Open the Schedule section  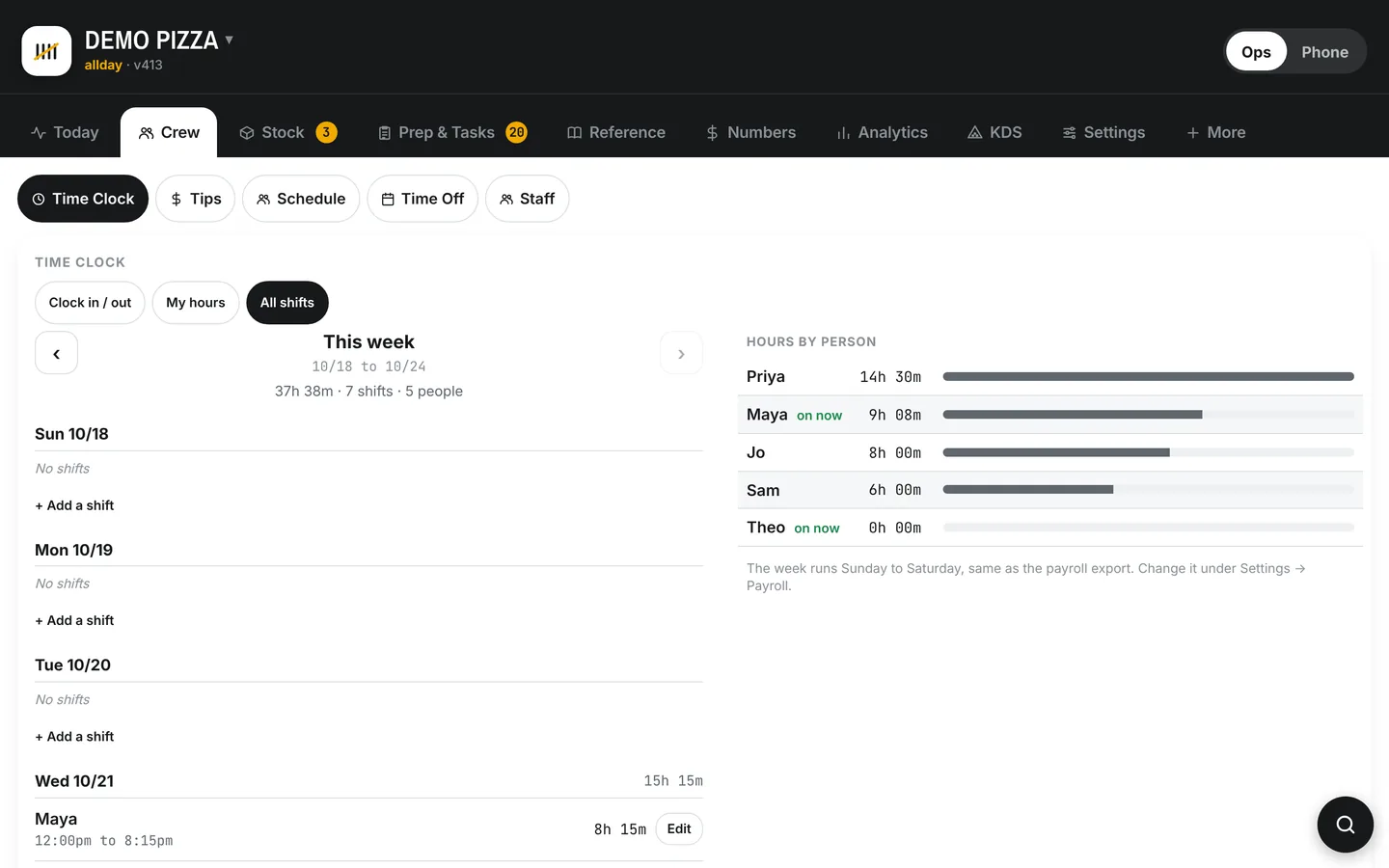coord(301,199)
